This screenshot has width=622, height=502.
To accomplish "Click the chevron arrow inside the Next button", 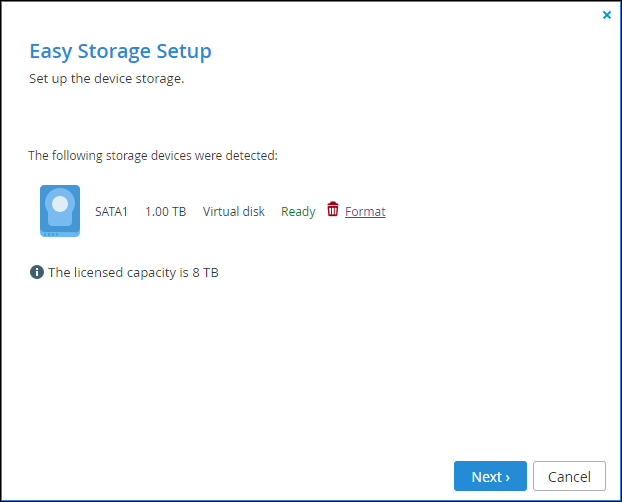I will point(507,477).
